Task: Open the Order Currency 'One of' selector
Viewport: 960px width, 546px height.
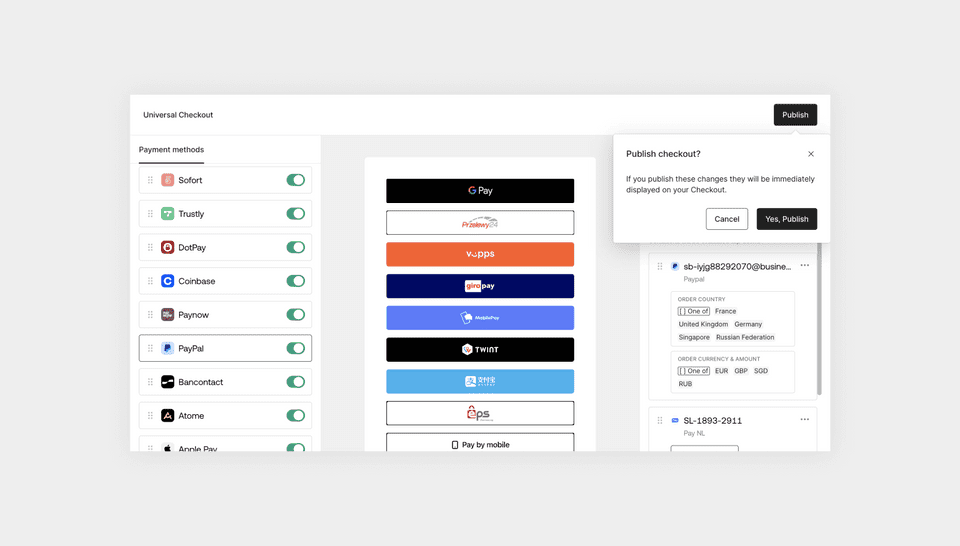Action: (x=694, y=371)
